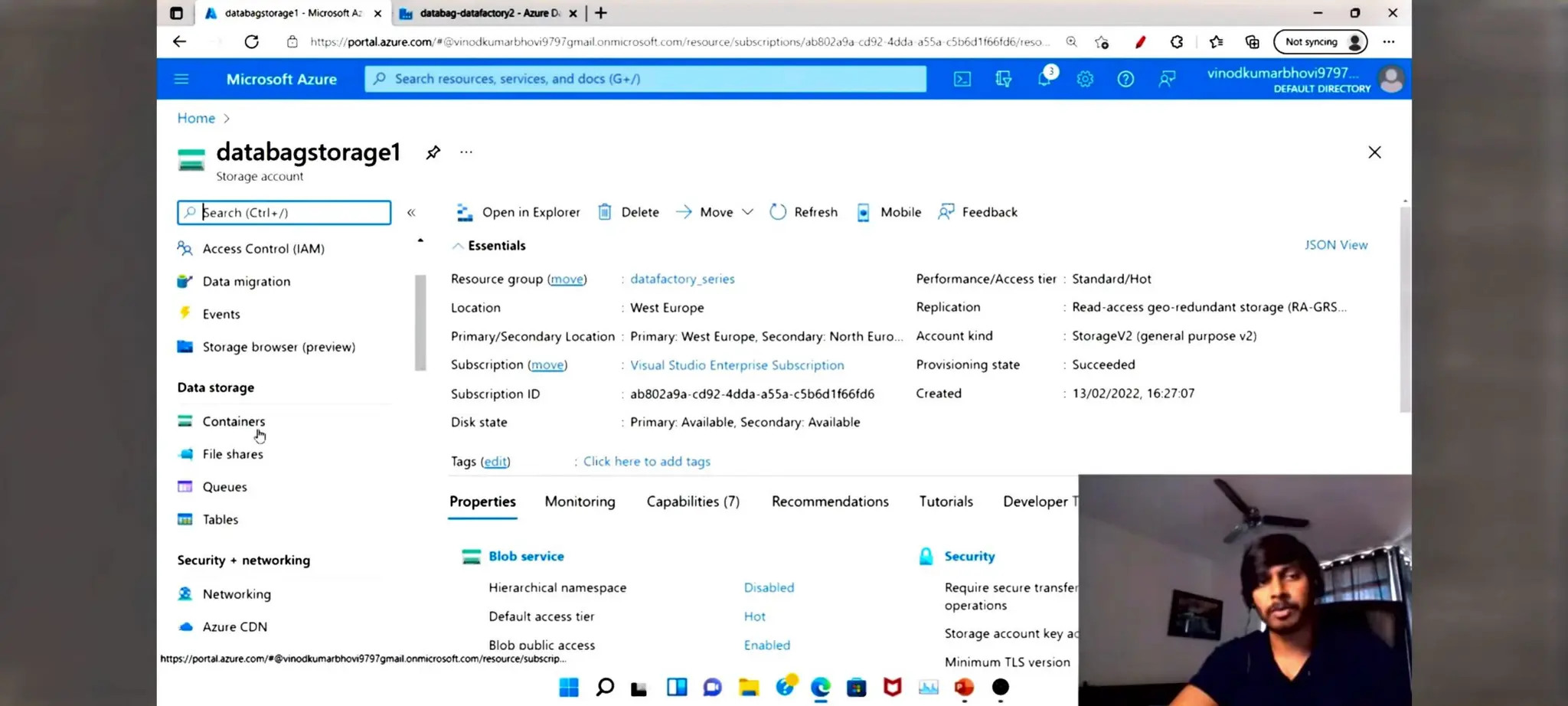Close the databagstorage1 blade
The width and height of the screenshot is (1568, 706).
[x=1374, y=152]
